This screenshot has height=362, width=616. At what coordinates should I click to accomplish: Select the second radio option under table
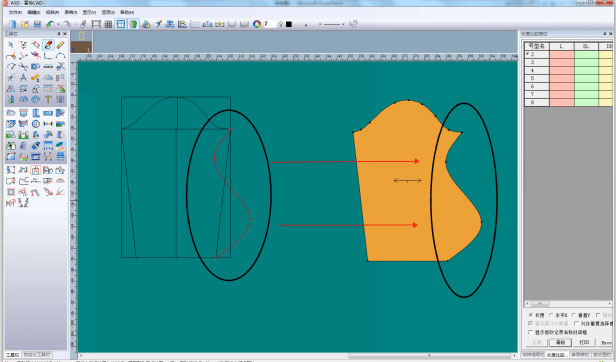552,315
